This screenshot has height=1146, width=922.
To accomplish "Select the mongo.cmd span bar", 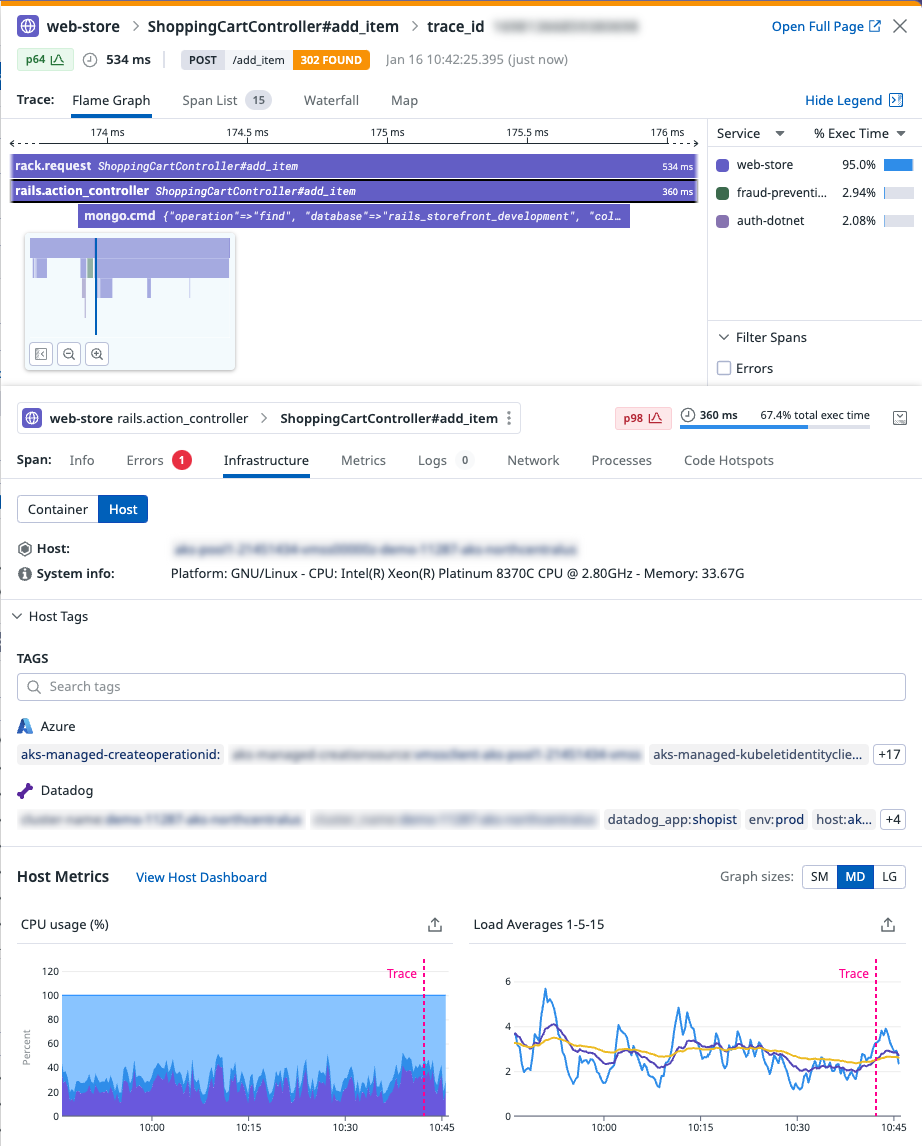I will tap(354, 216).
